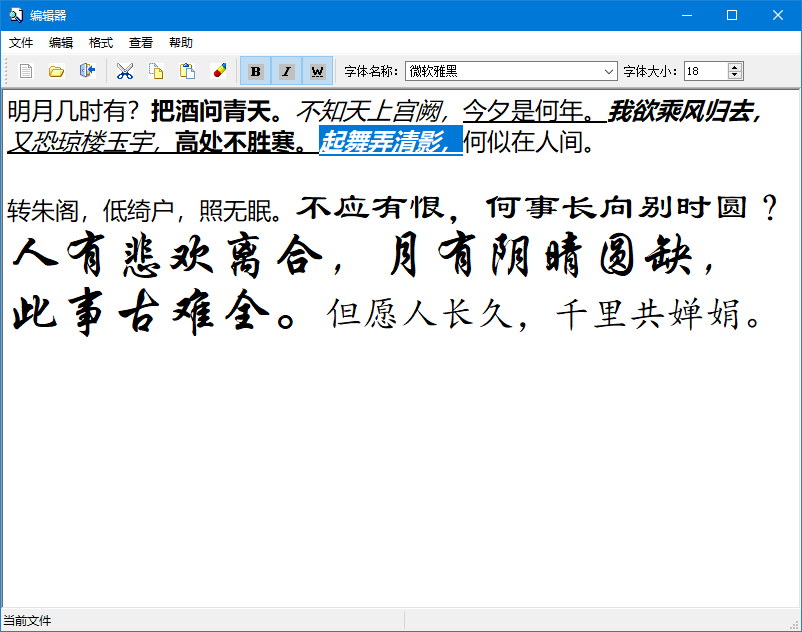Open a file using the folder icon
The width and height of the screenshot is (802, 632).
(x=56, y=71)
